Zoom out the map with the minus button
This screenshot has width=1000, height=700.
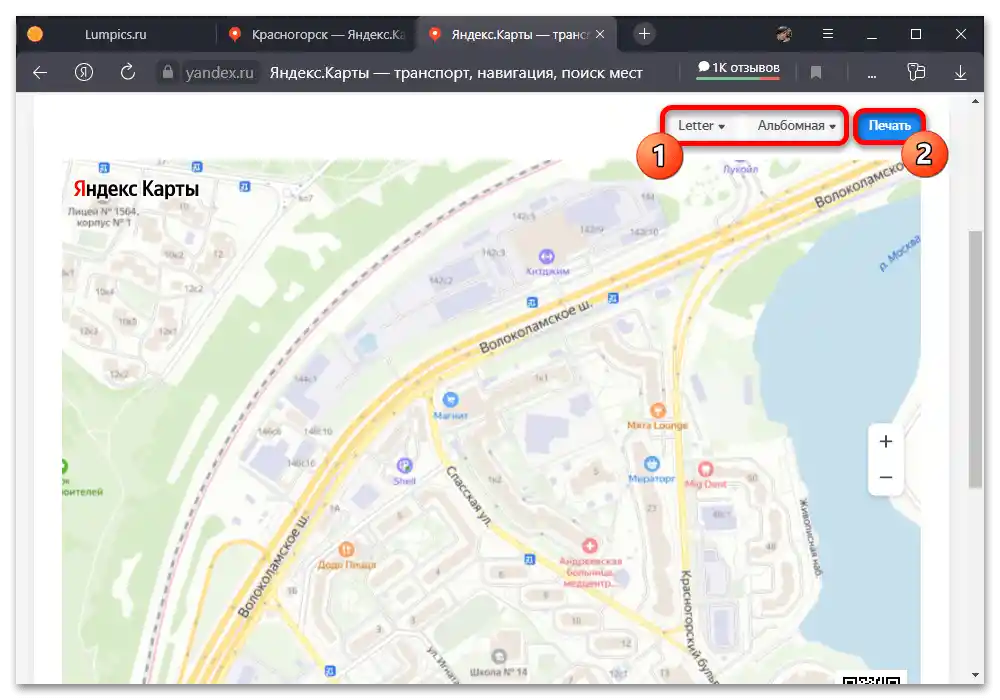[x=886, y=477]
